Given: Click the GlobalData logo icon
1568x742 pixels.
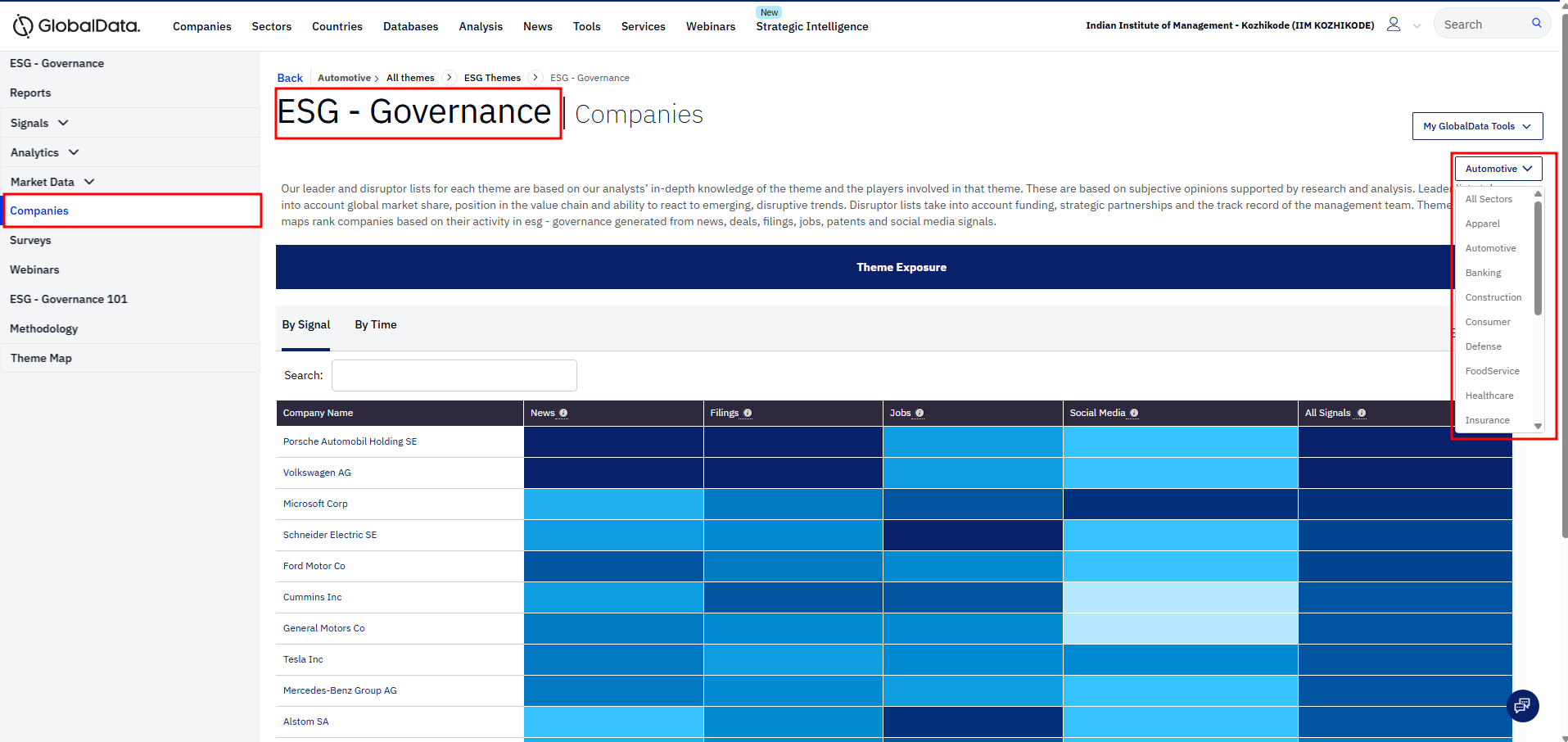Looking at the screenshot, I should point(23,26).
